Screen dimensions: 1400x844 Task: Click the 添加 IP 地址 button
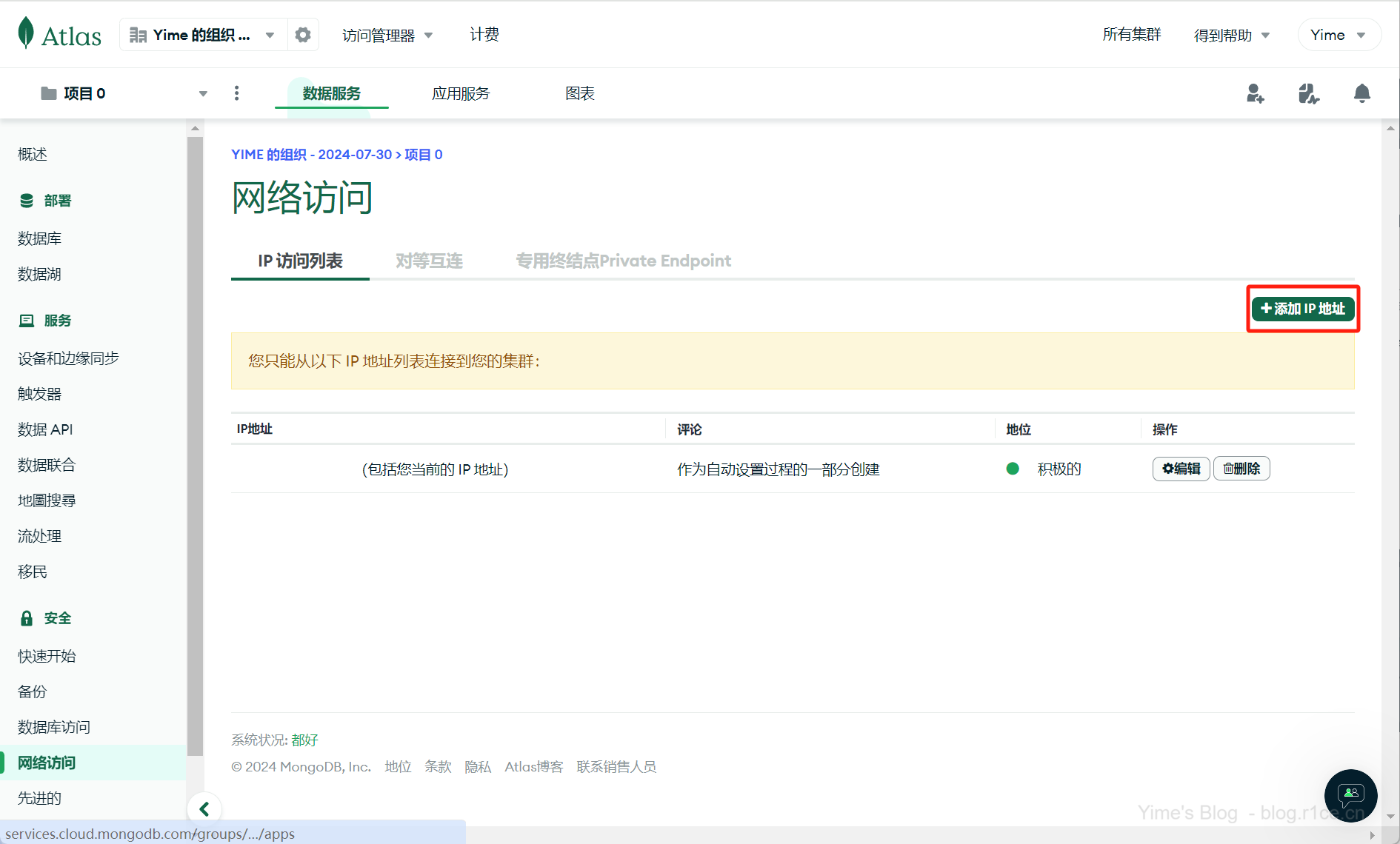pyautogui.click(x=1303, y=309)
